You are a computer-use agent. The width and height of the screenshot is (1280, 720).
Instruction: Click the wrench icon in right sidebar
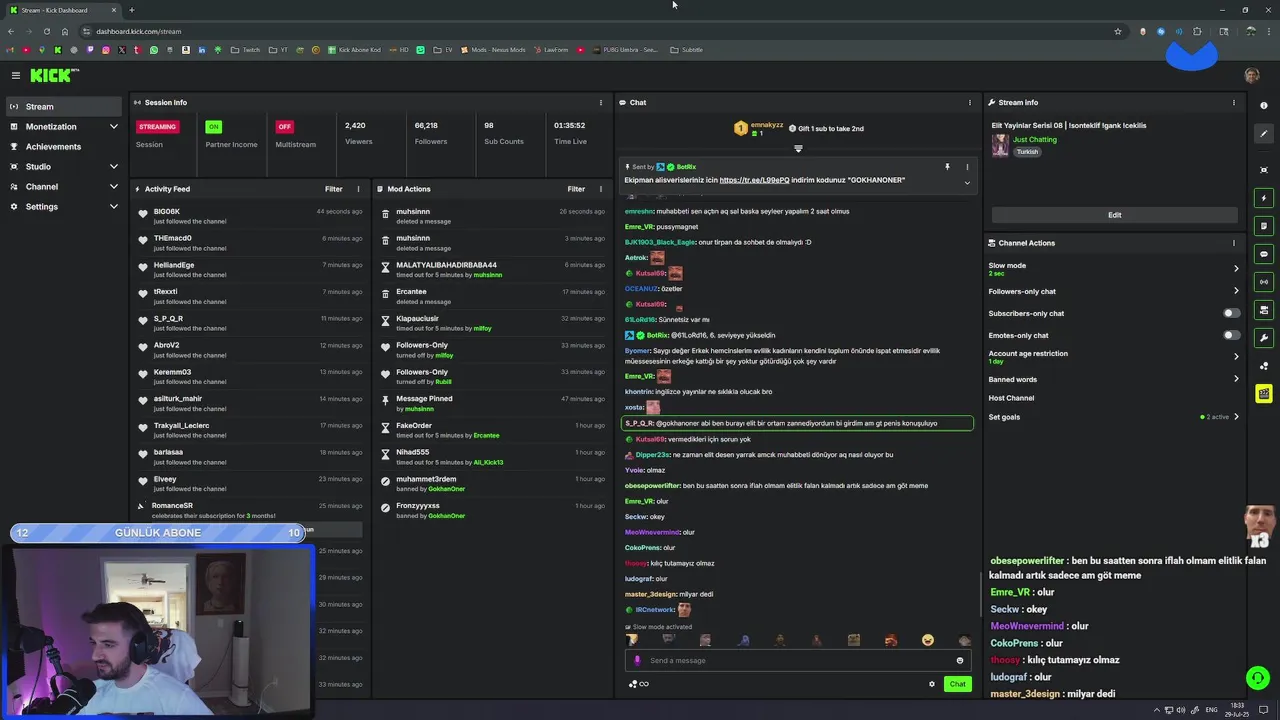[x=1264, y=338]
